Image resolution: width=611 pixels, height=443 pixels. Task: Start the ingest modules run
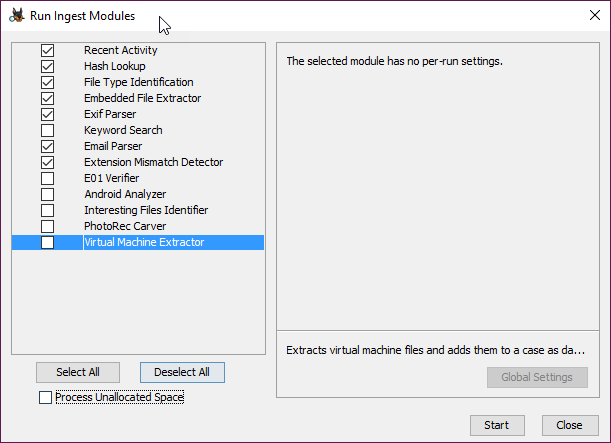[x=497, y=425]
